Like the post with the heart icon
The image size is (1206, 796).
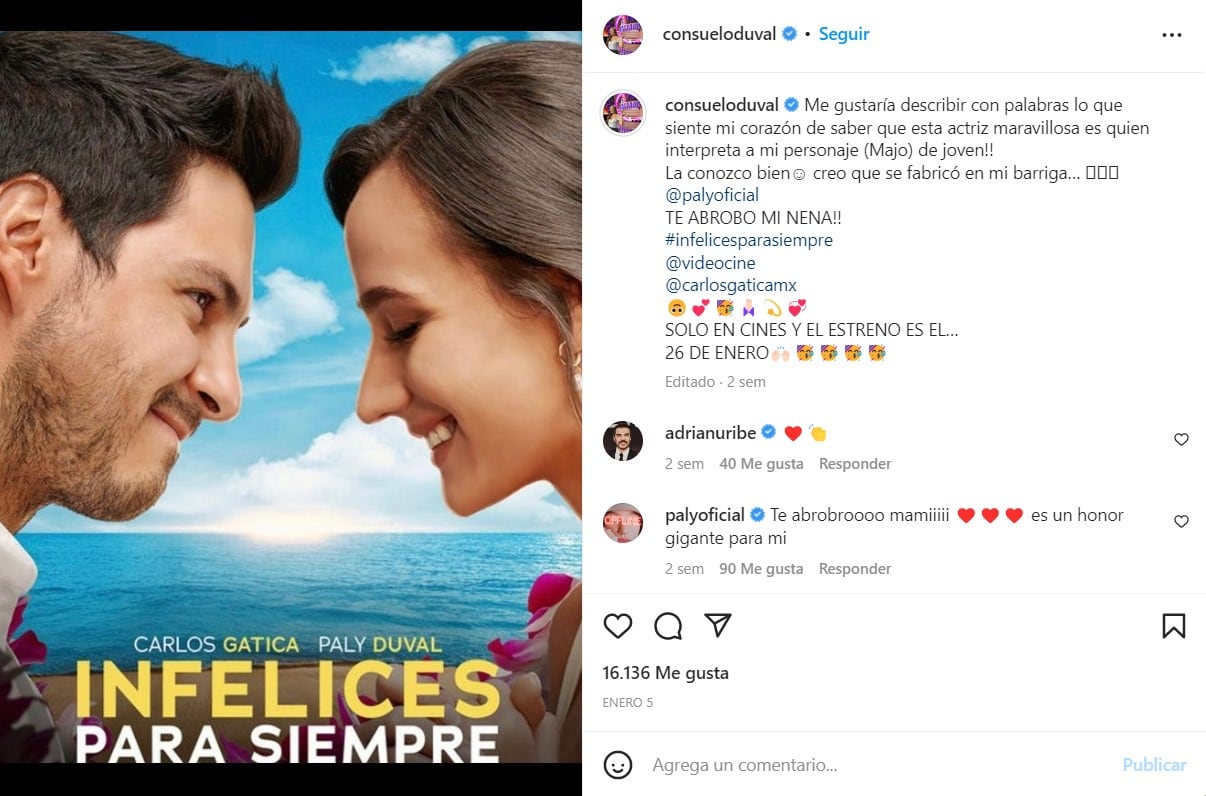(618, 626)
